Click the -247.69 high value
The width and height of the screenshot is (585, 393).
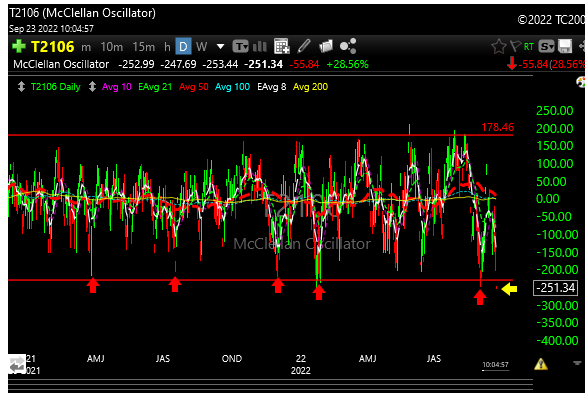(178, 64)
